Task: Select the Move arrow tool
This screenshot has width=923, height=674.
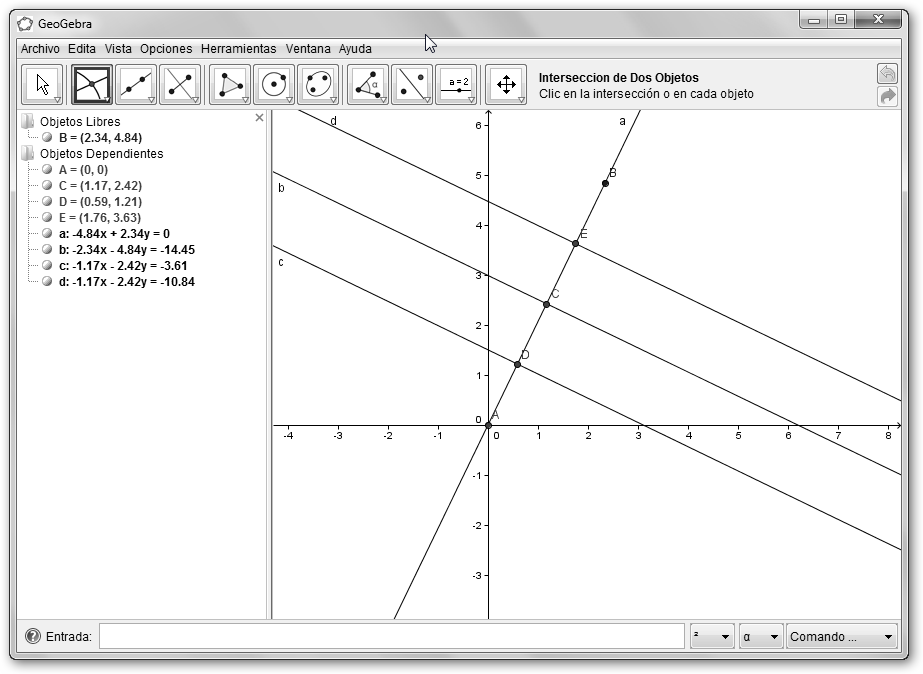Action: [x=42, y=85]
